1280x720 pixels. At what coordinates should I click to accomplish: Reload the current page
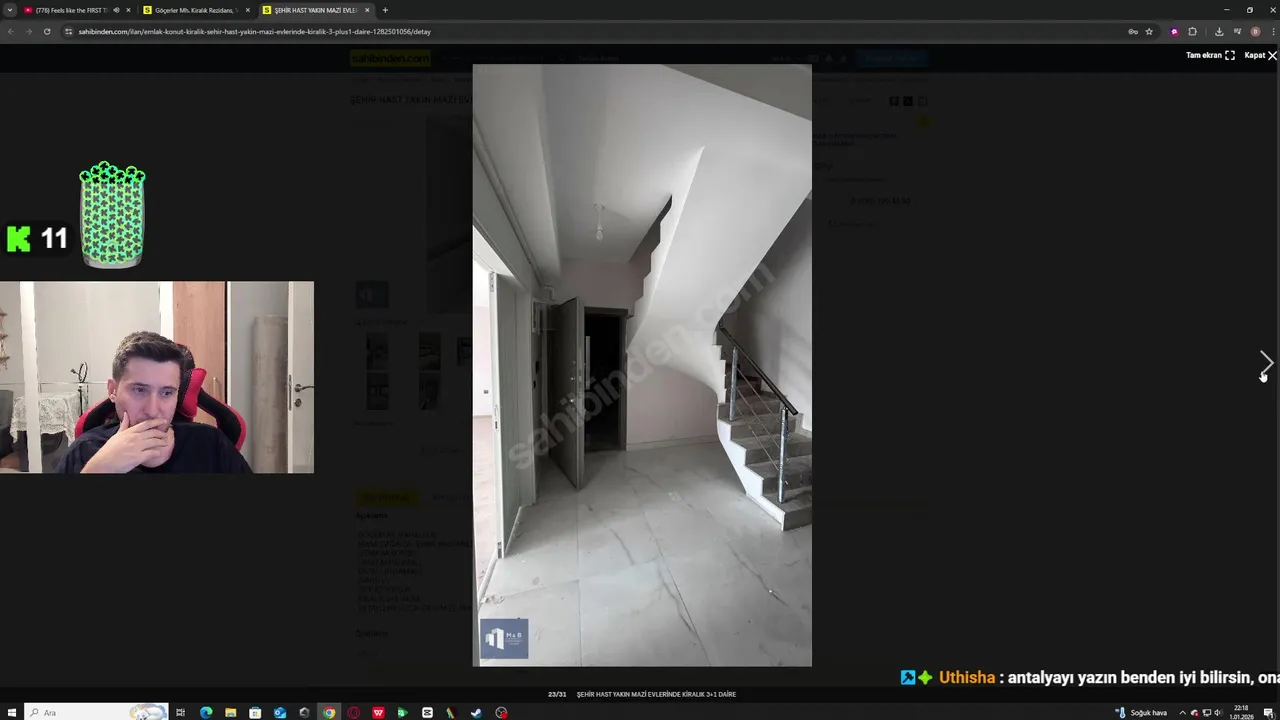tap(48, 31)
